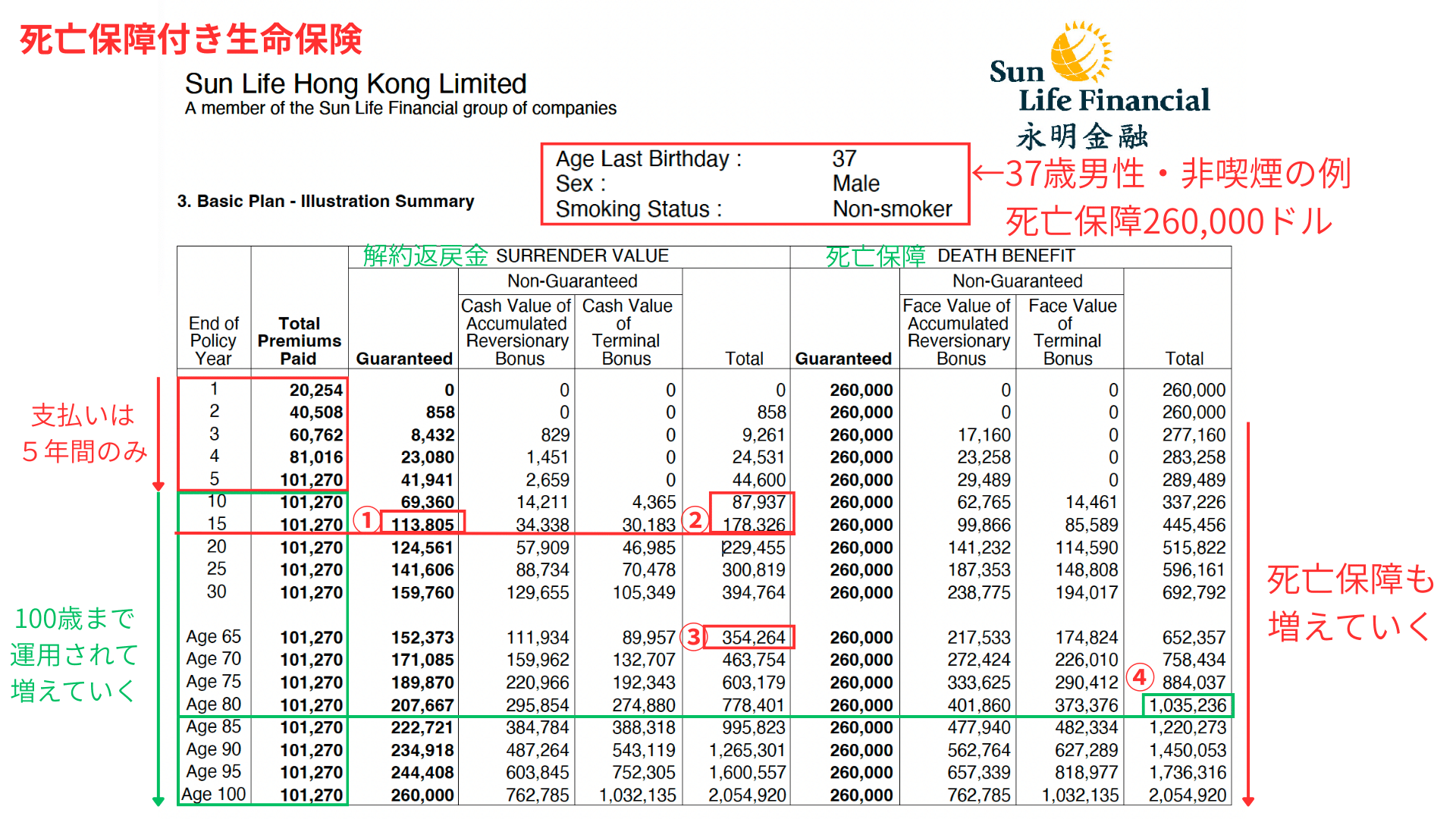Screen dimensions: 1456x819
Task: Click the Sun Life Hong Kong Limited heading
Action: 356,83
